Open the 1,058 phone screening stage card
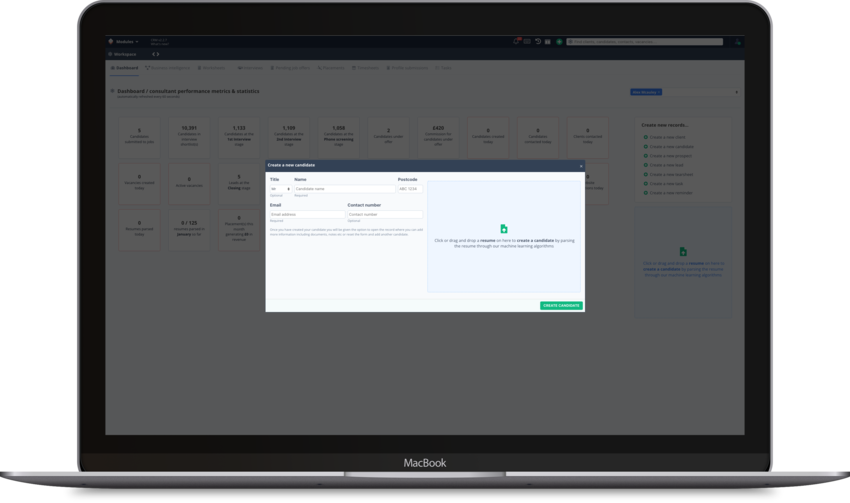 339,138
